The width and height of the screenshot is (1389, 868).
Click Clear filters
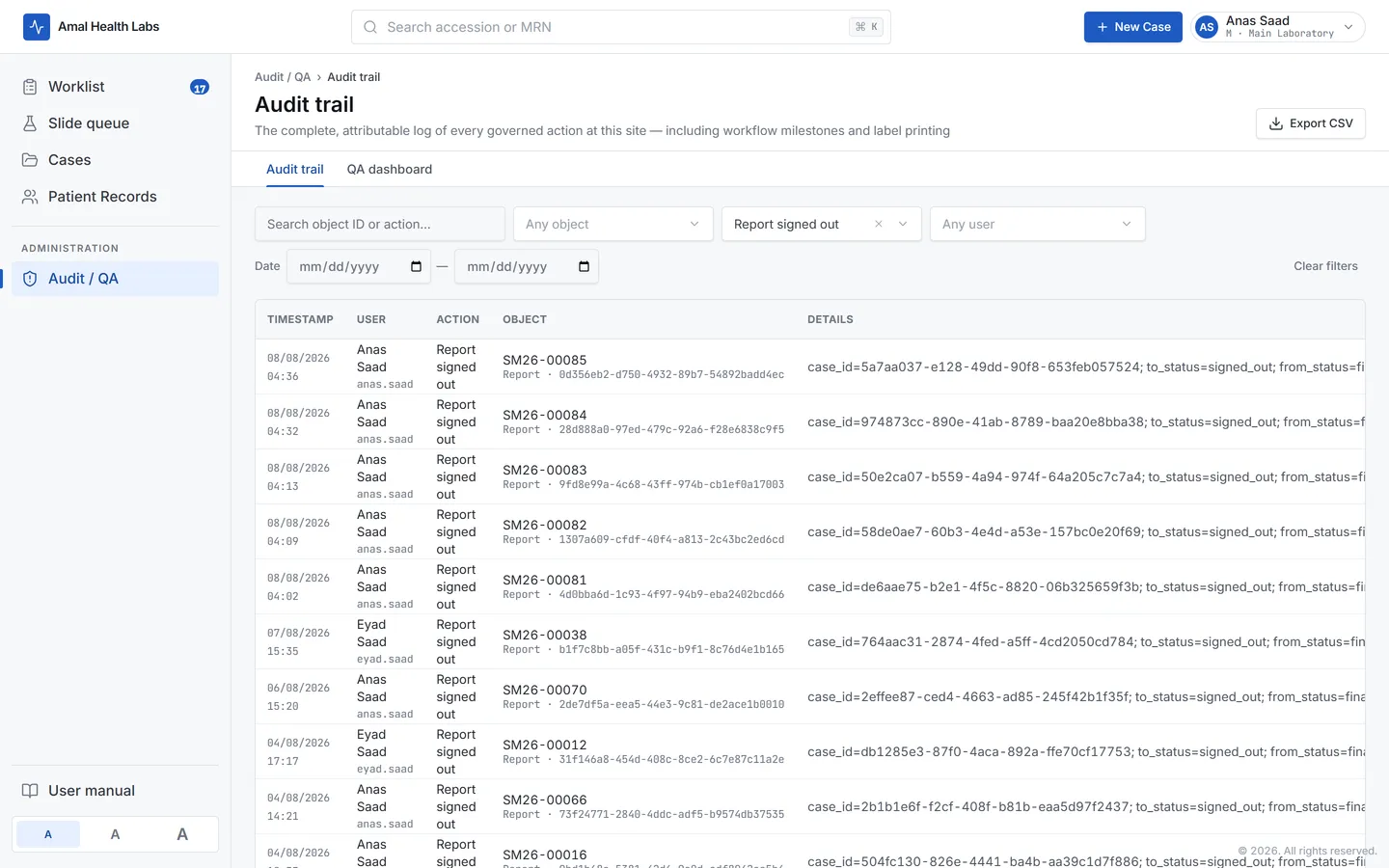[1325, 266]
